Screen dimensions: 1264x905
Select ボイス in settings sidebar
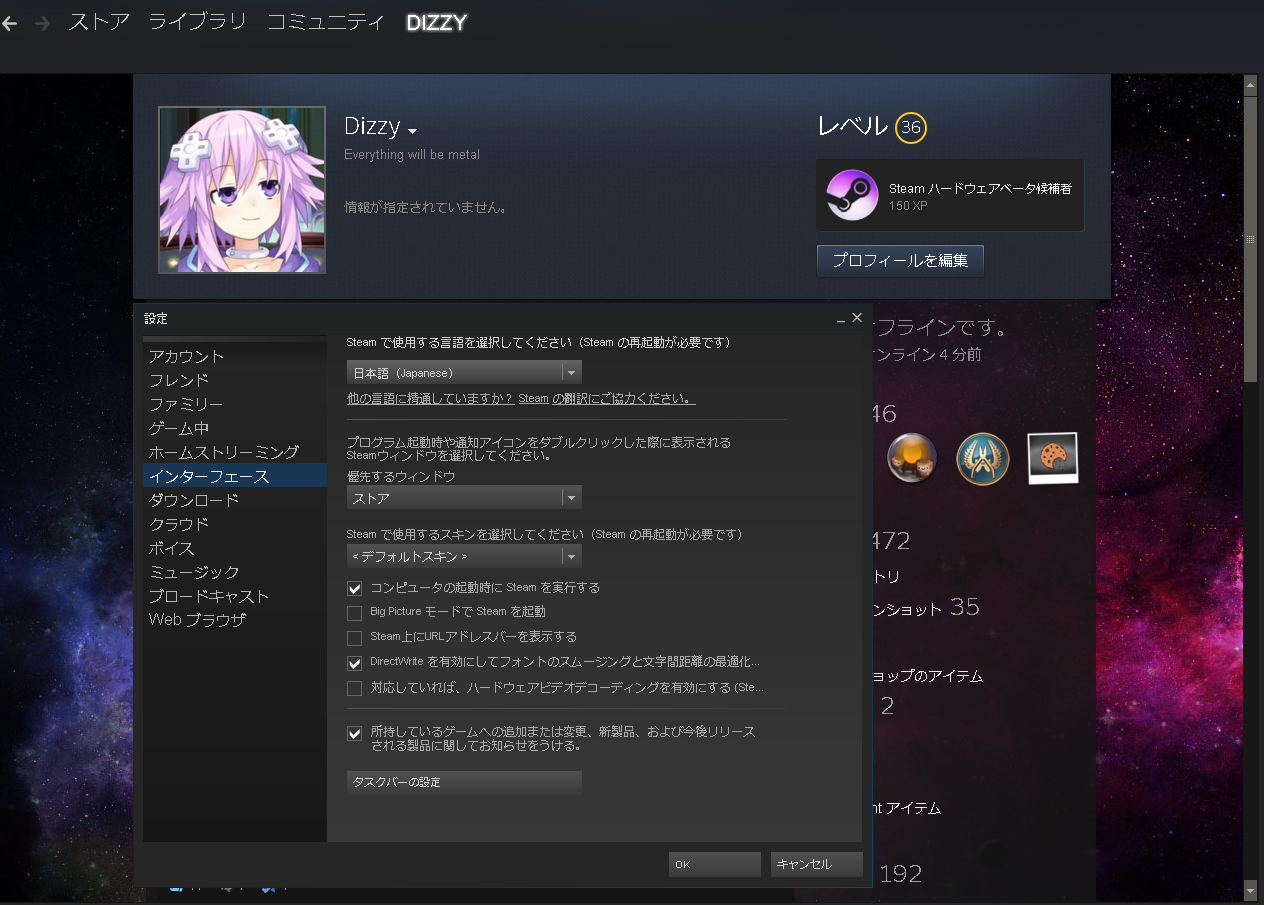[235, 548]
